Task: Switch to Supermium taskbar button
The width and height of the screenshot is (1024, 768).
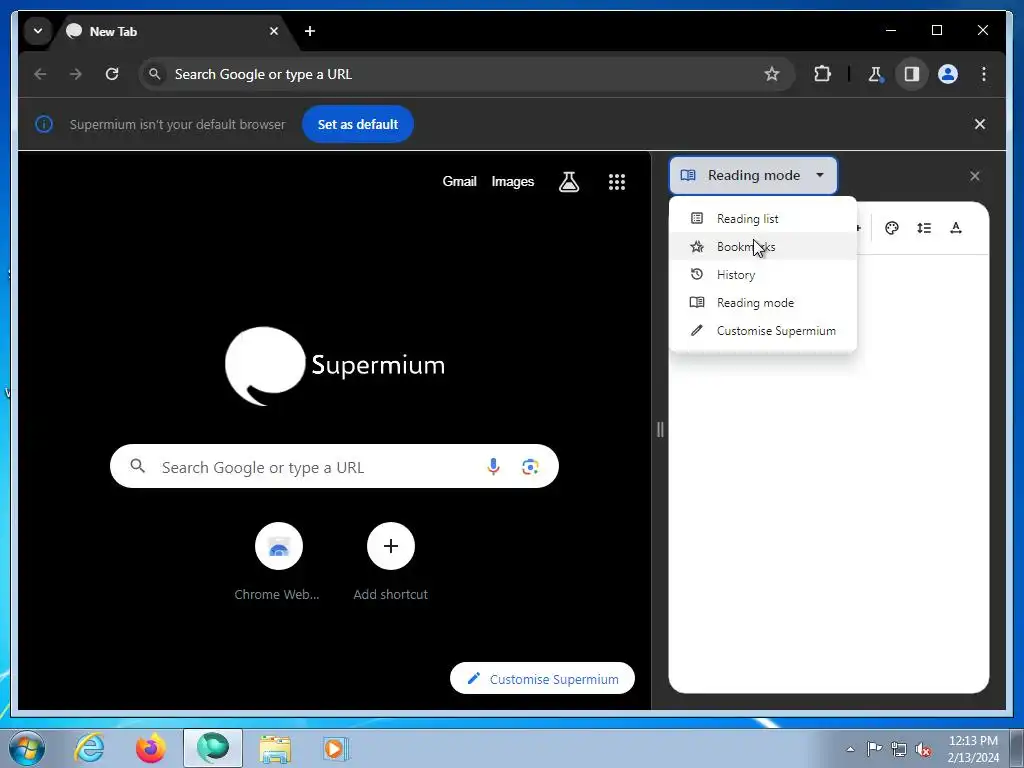Action: click(x=213, y=748)
